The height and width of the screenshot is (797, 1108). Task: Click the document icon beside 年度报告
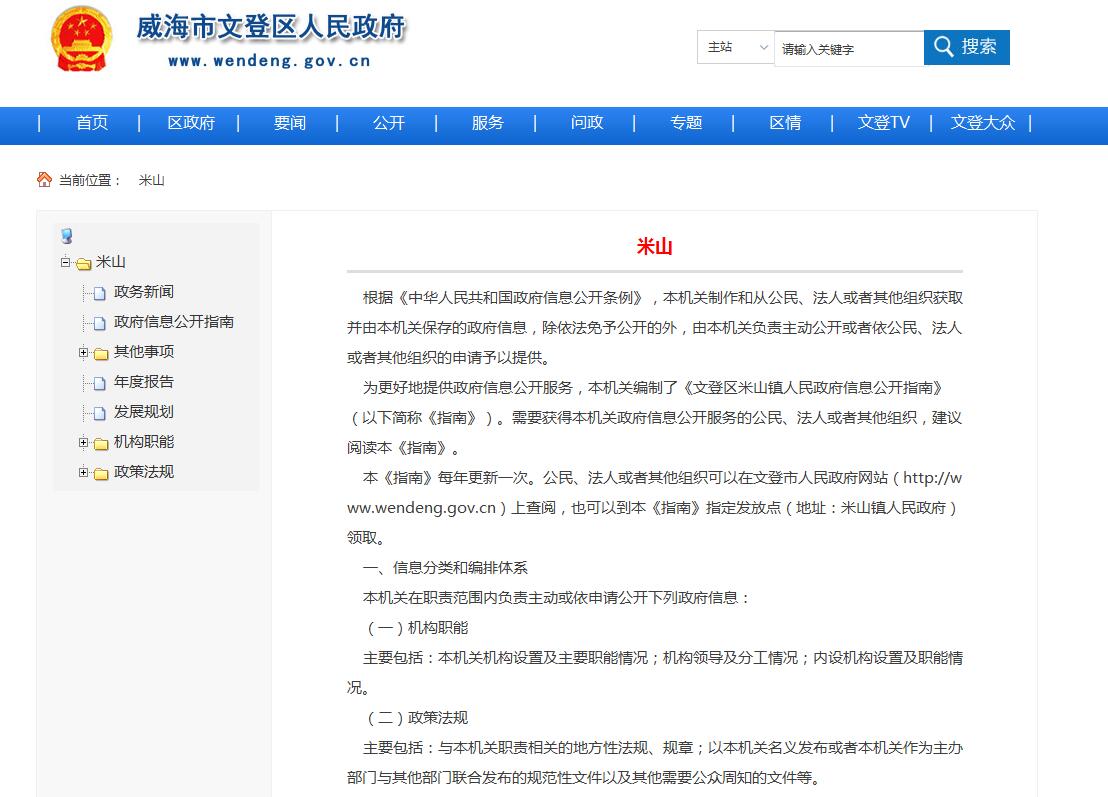tap(99, 383)
